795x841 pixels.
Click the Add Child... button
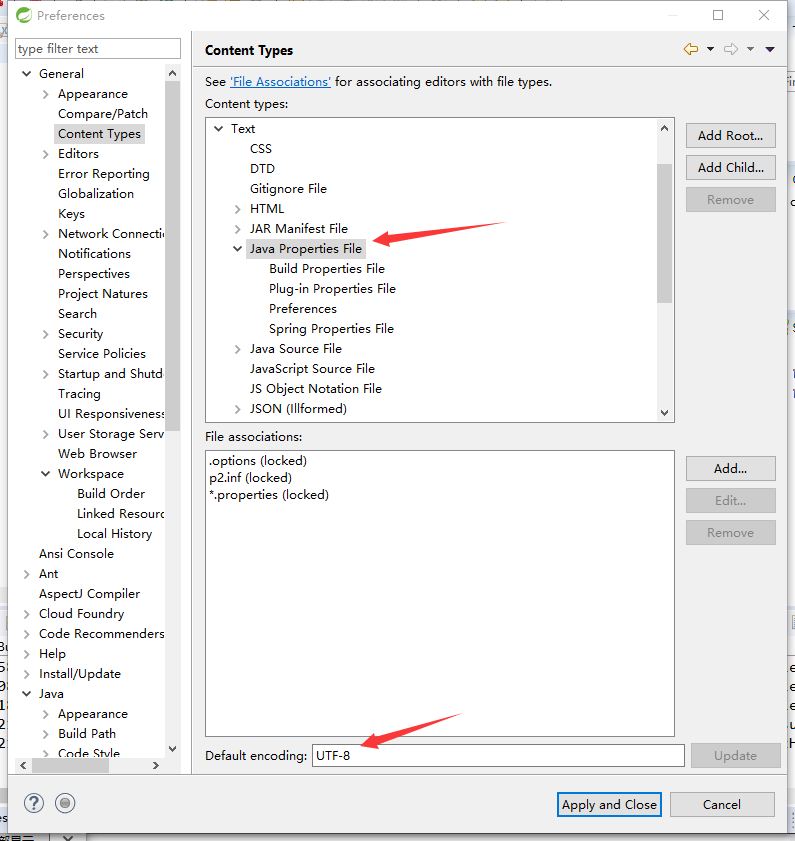pos(731,167)
